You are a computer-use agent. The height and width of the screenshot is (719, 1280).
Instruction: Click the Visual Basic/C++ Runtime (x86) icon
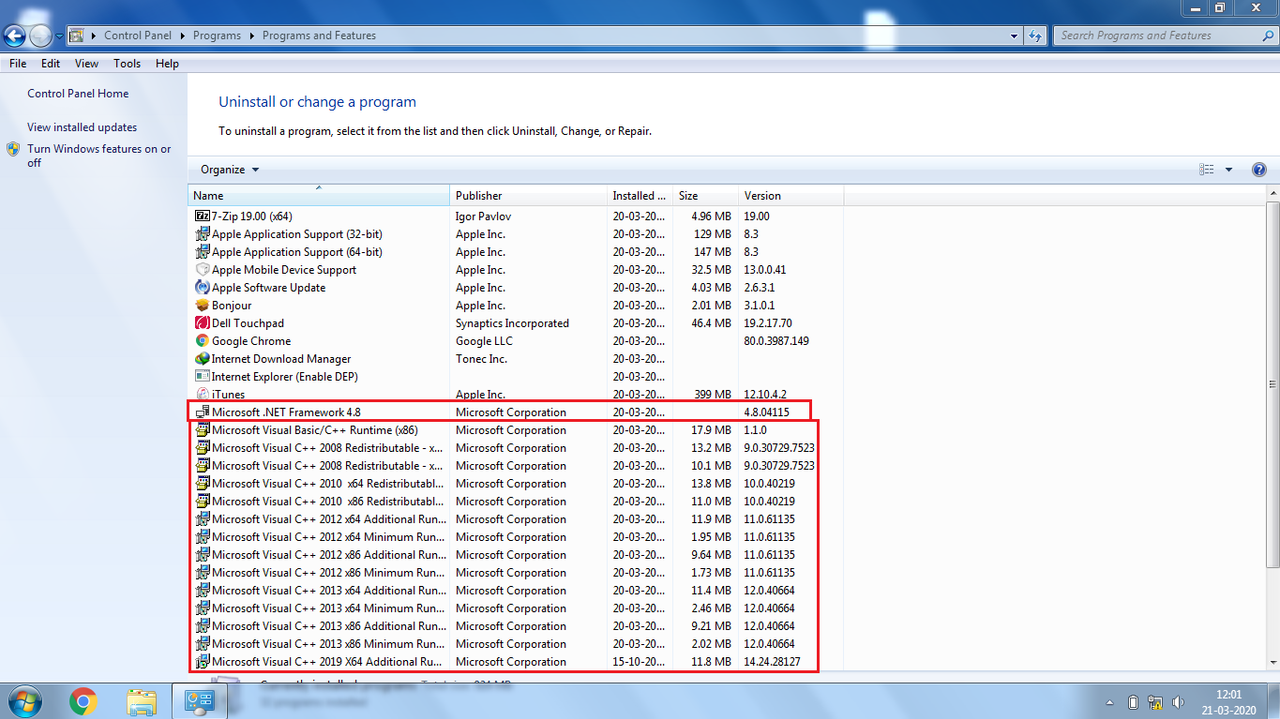click(202, 430)
